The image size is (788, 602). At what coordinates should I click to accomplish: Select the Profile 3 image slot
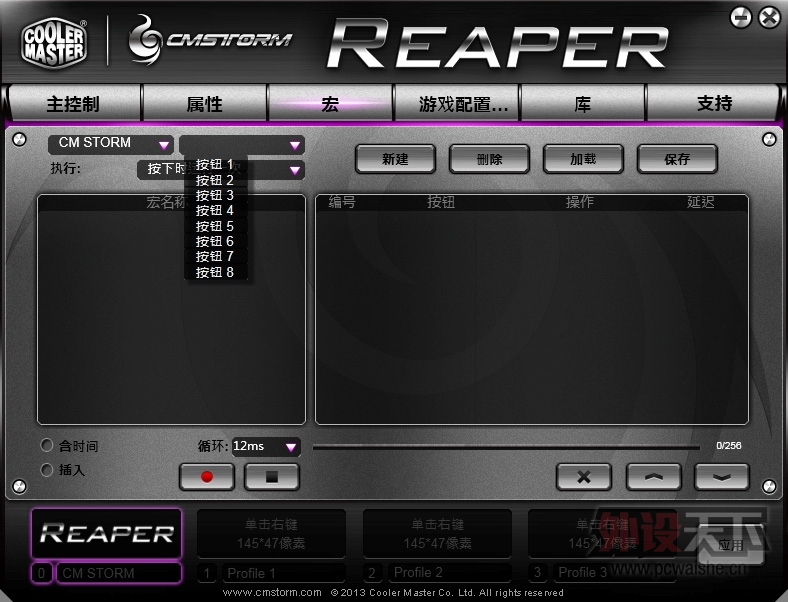[x=602, y=534]
